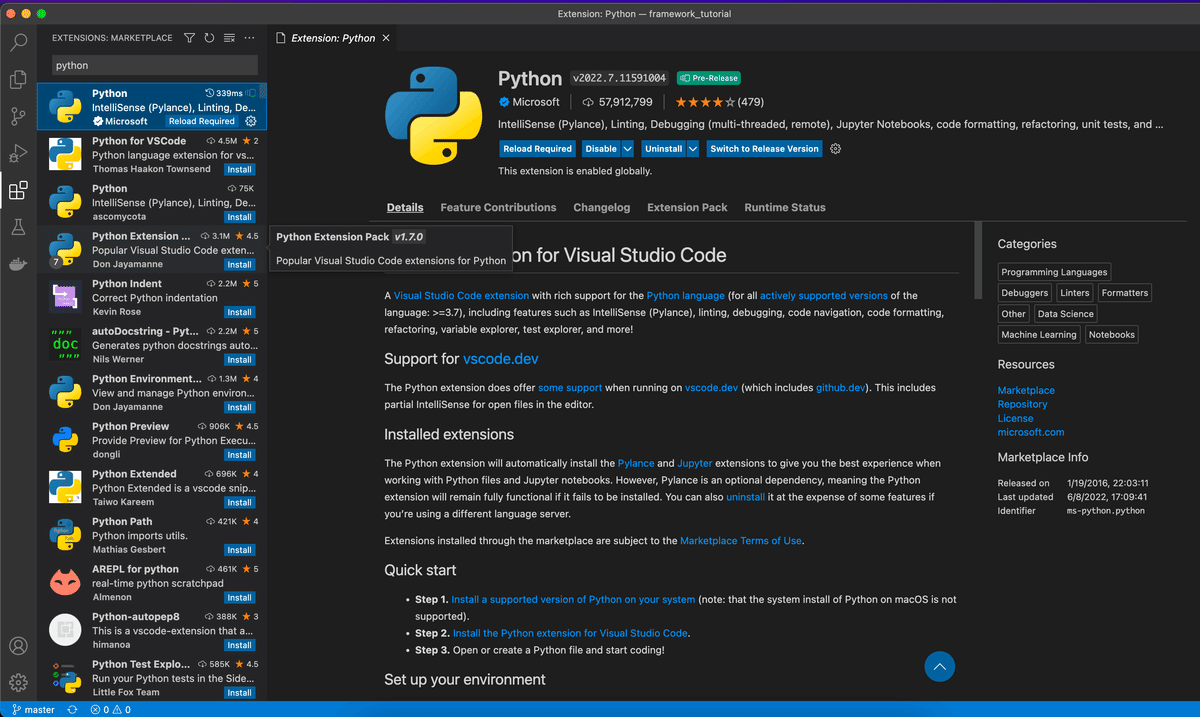Switch to the Extension Pack tab
The height and width of the screenshot is (717, 1200).
[687, 207]
